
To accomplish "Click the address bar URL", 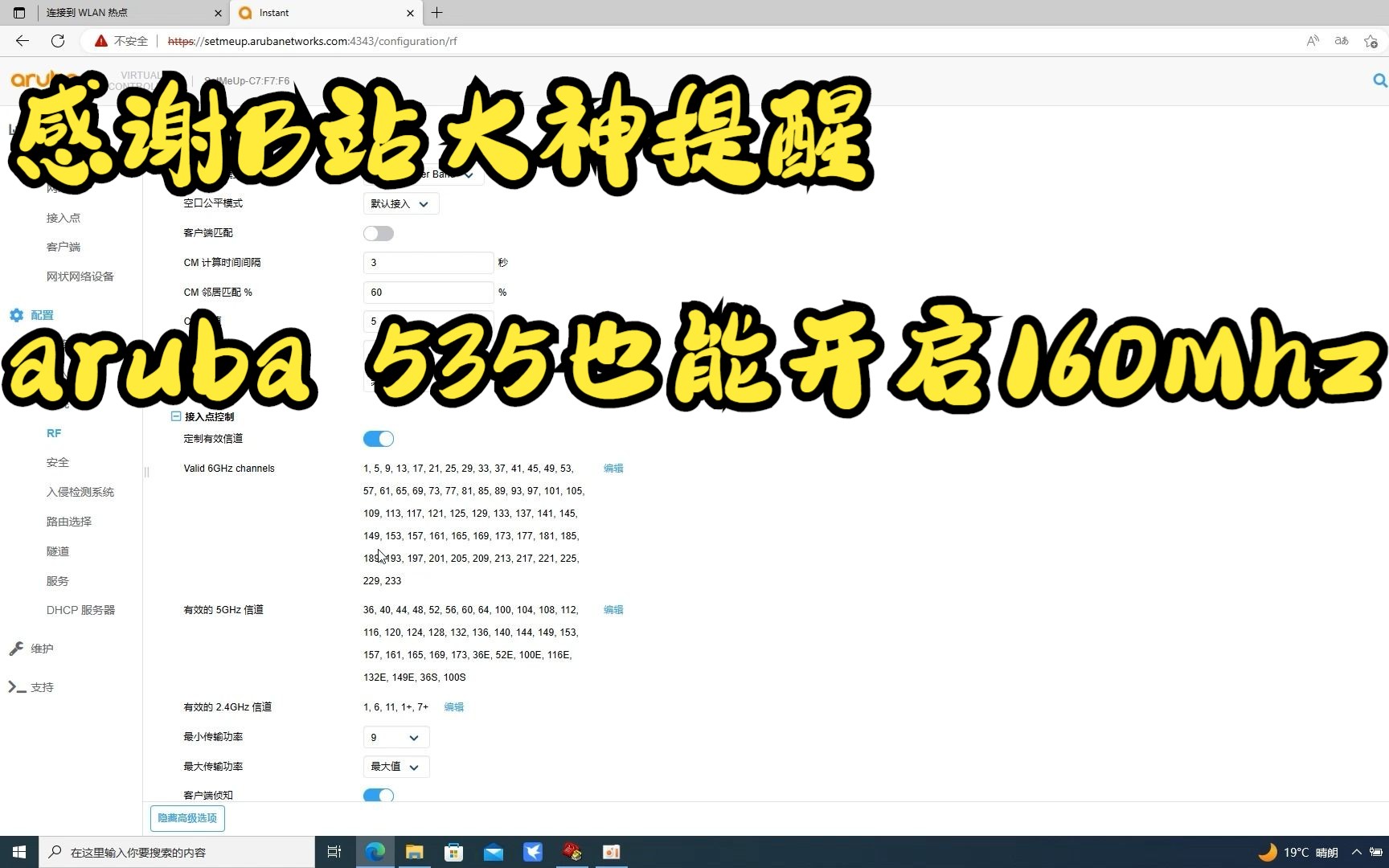I will 313,41.
